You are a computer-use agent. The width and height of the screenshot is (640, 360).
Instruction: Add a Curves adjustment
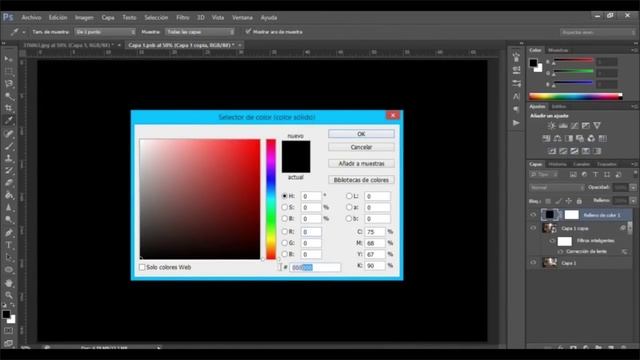coord(574,126)
